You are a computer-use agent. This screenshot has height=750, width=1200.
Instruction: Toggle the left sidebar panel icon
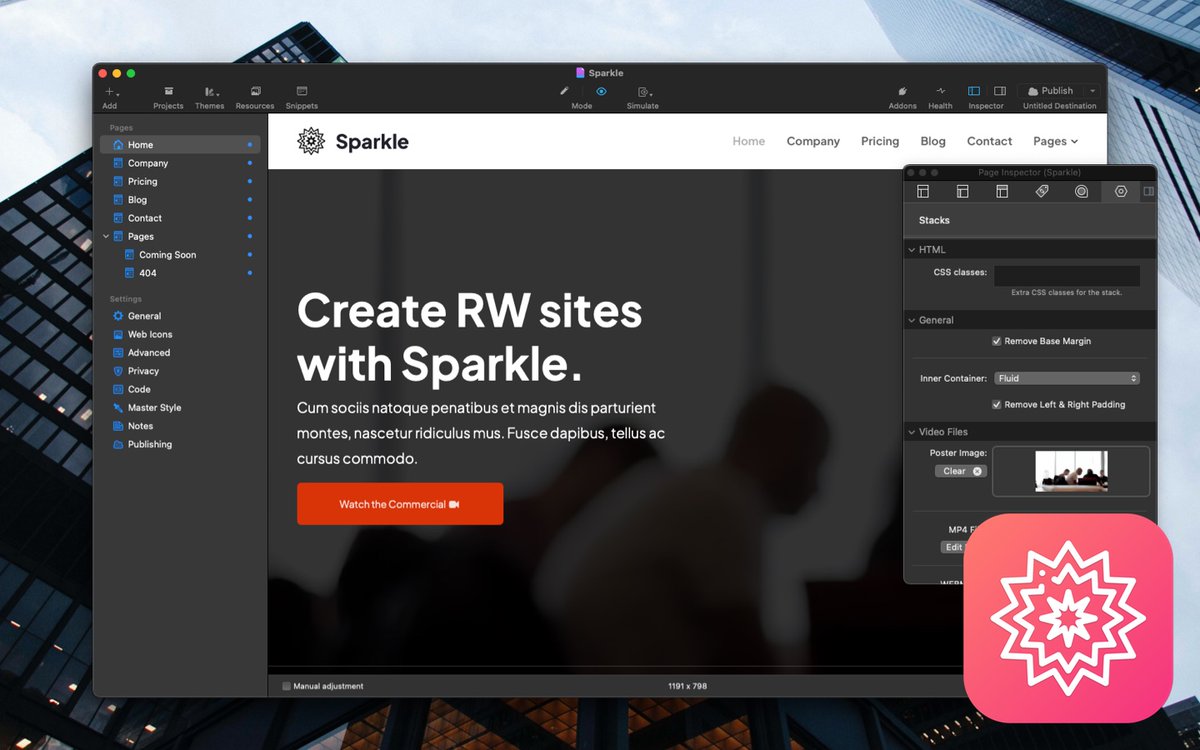974,91
